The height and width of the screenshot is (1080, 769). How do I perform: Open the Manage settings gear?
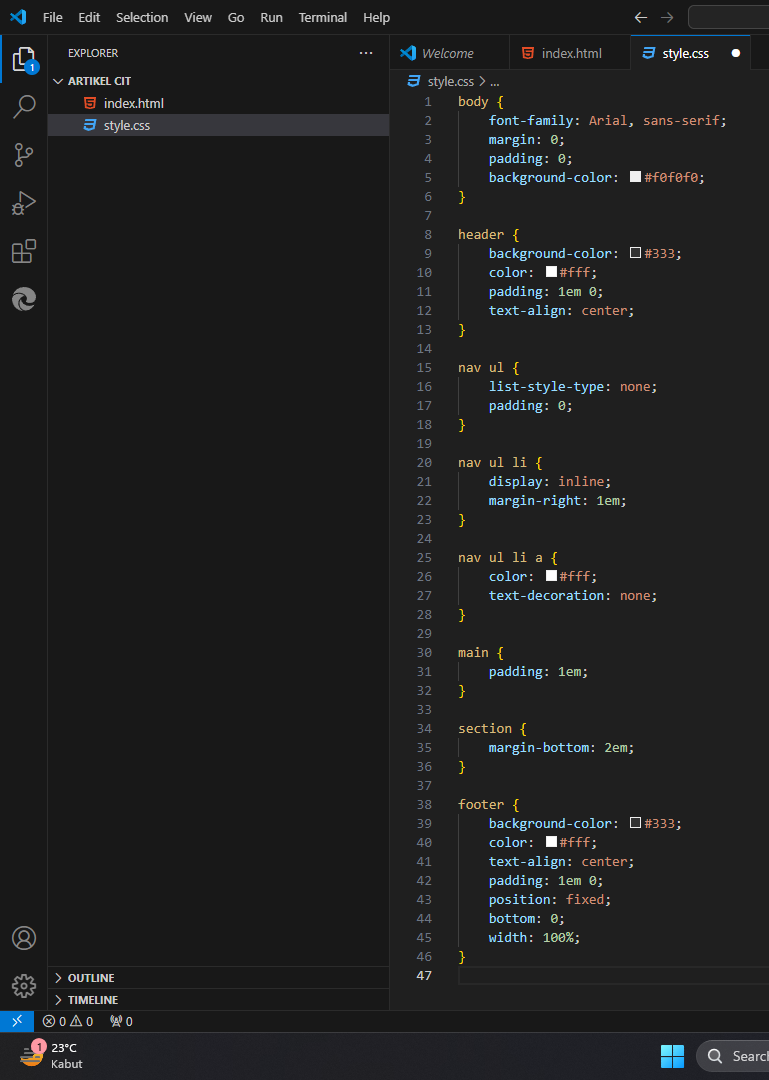point(24,986)
